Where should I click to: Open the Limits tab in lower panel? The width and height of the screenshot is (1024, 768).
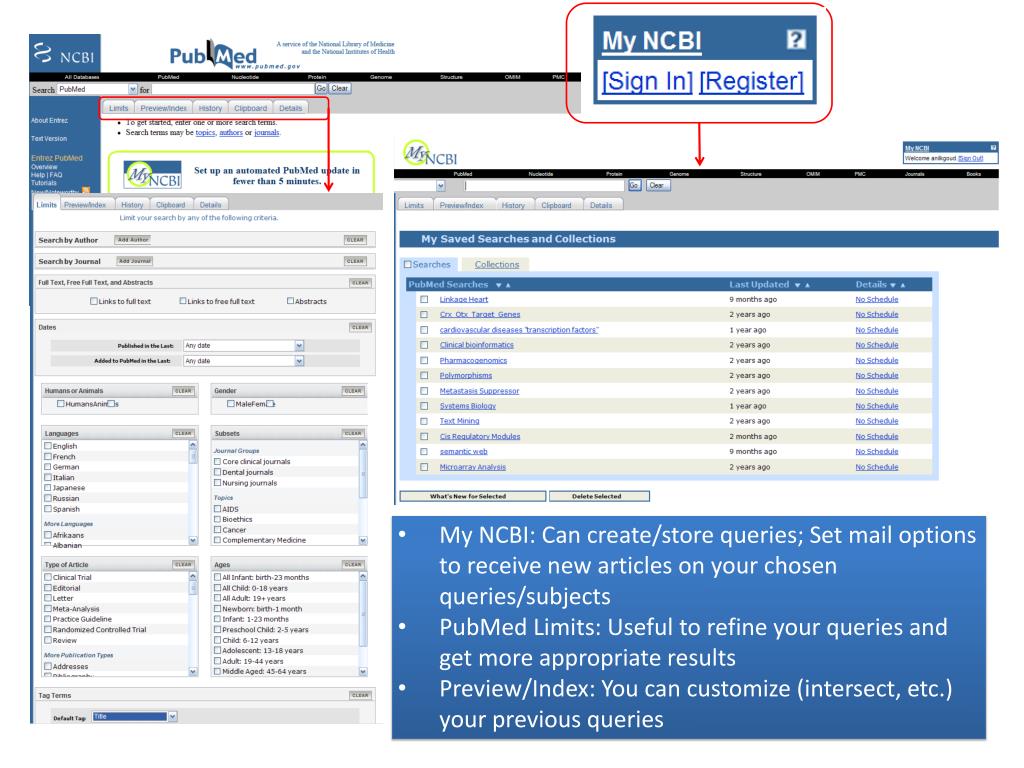pos(46,204)
